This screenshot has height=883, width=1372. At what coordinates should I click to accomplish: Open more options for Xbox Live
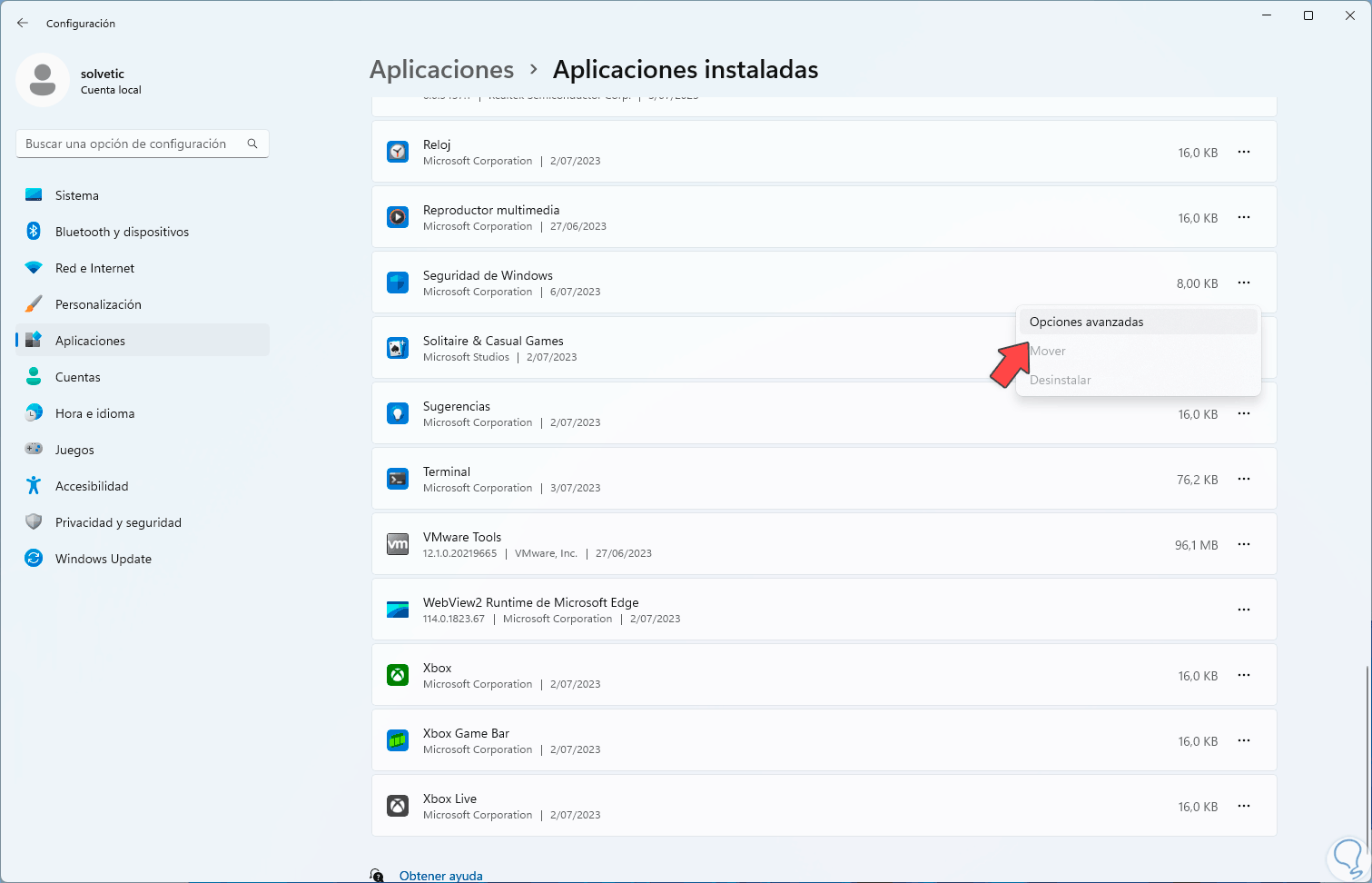[x=1244, y=806]
